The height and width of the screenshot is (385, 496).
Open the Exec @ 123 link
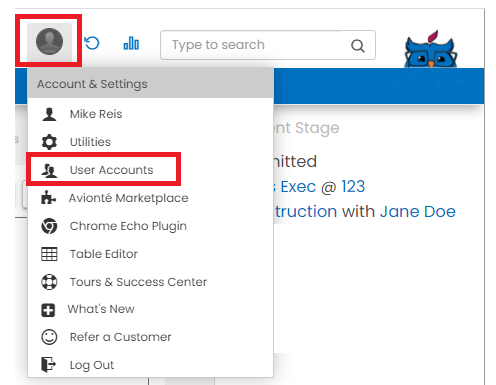tap(323, 187)
